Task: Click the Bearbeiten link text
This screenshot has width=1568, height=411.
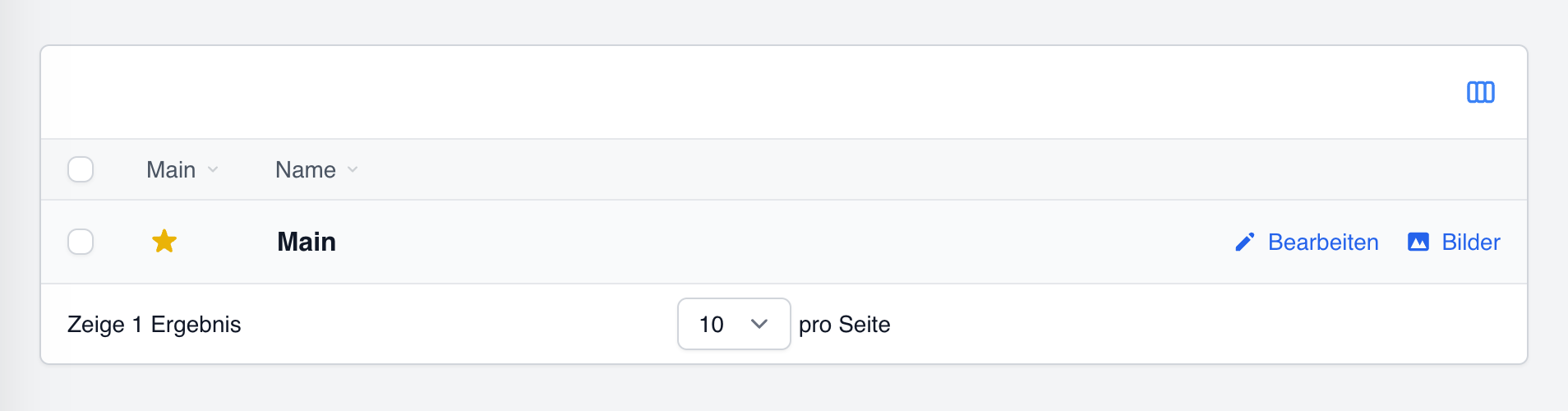Action: pos(1323,242)
